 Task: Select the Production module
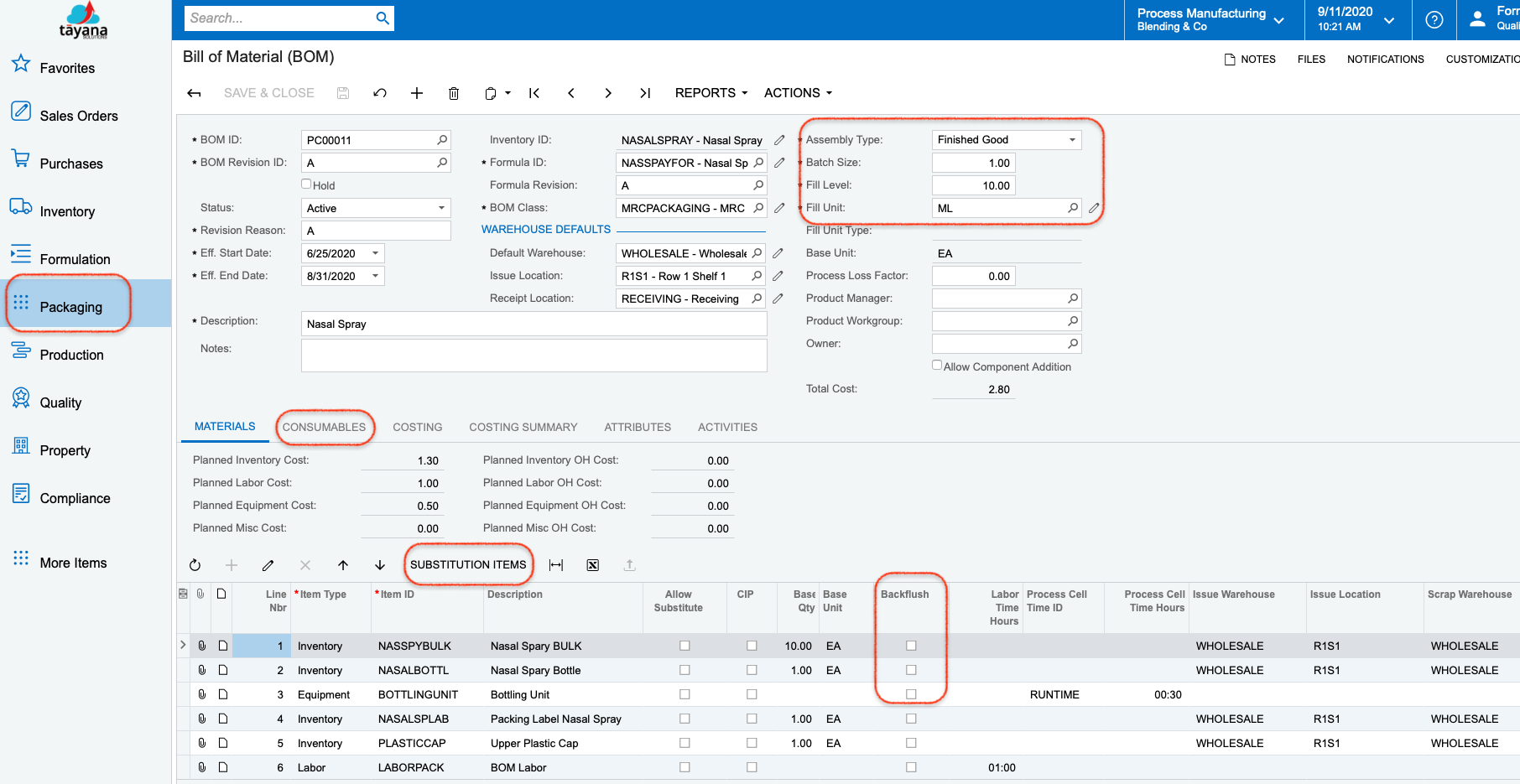click(70, 354)
